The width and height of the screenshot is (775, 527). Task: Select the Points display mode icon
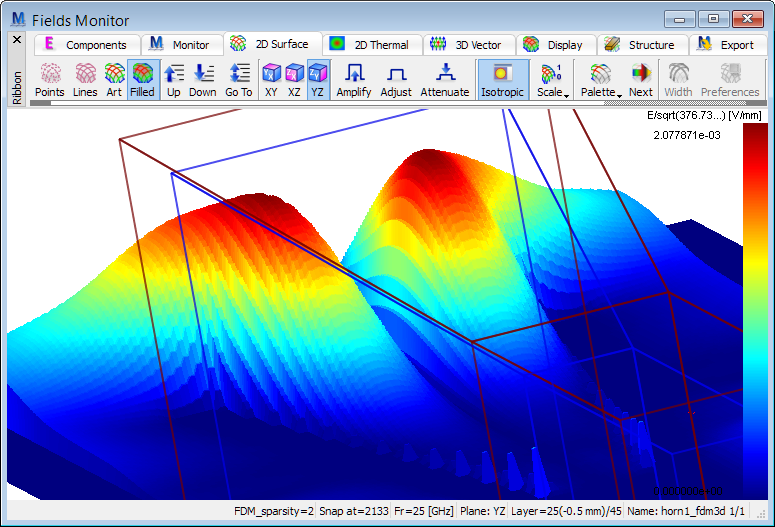[49, 79]
